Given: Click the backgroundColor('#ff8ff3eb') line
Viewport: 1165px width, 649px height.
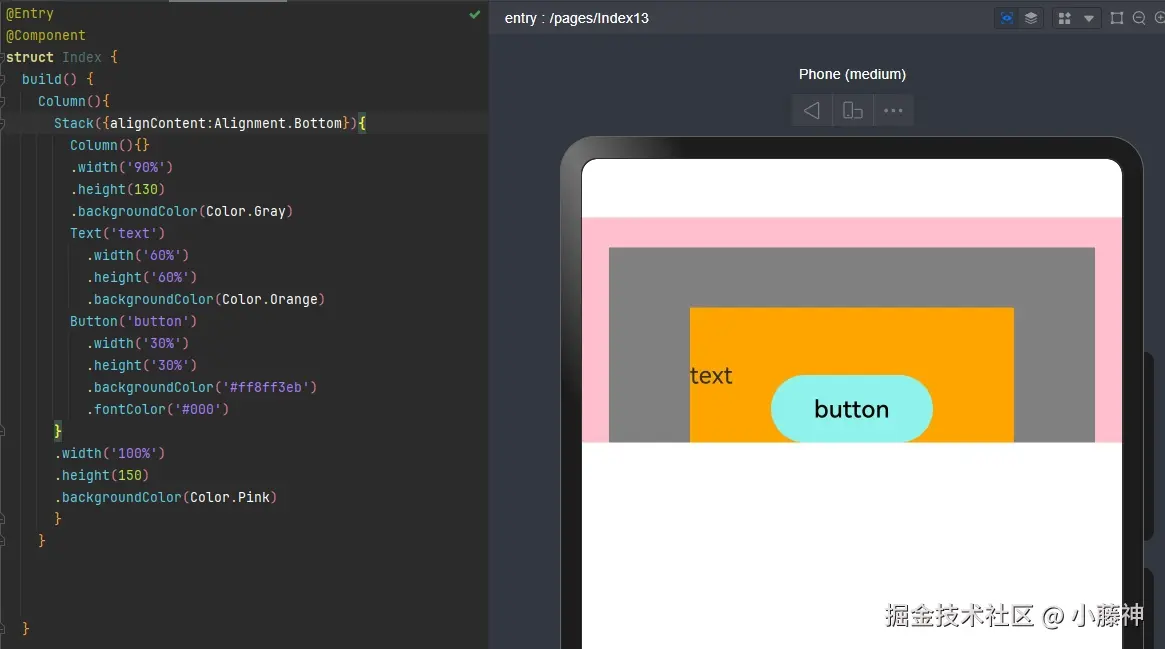Looking at the screenshot, I should [202, 387].
